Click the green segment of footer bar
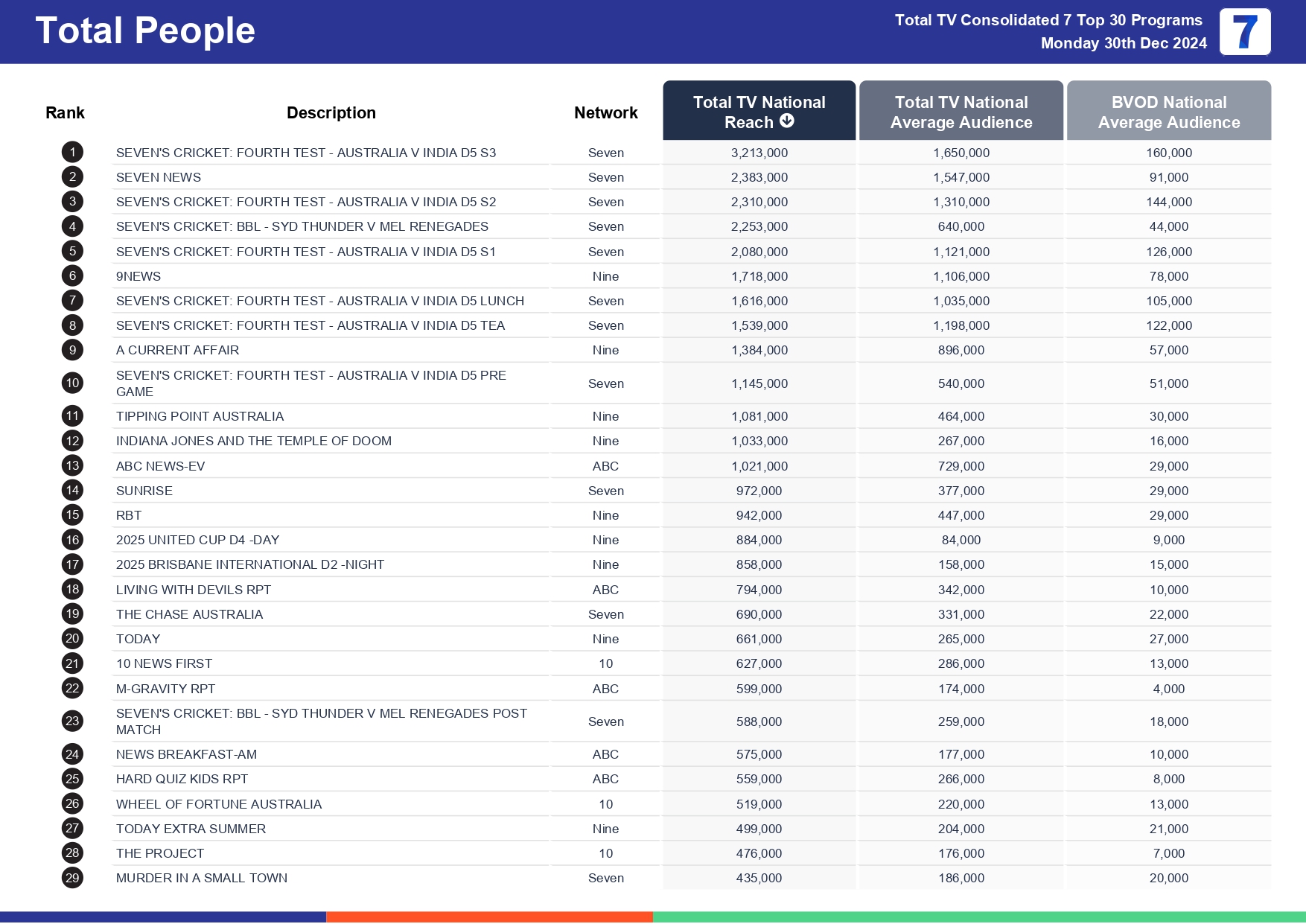The height and width of the screenshot is (924, 1306). [x=978, y=917]
